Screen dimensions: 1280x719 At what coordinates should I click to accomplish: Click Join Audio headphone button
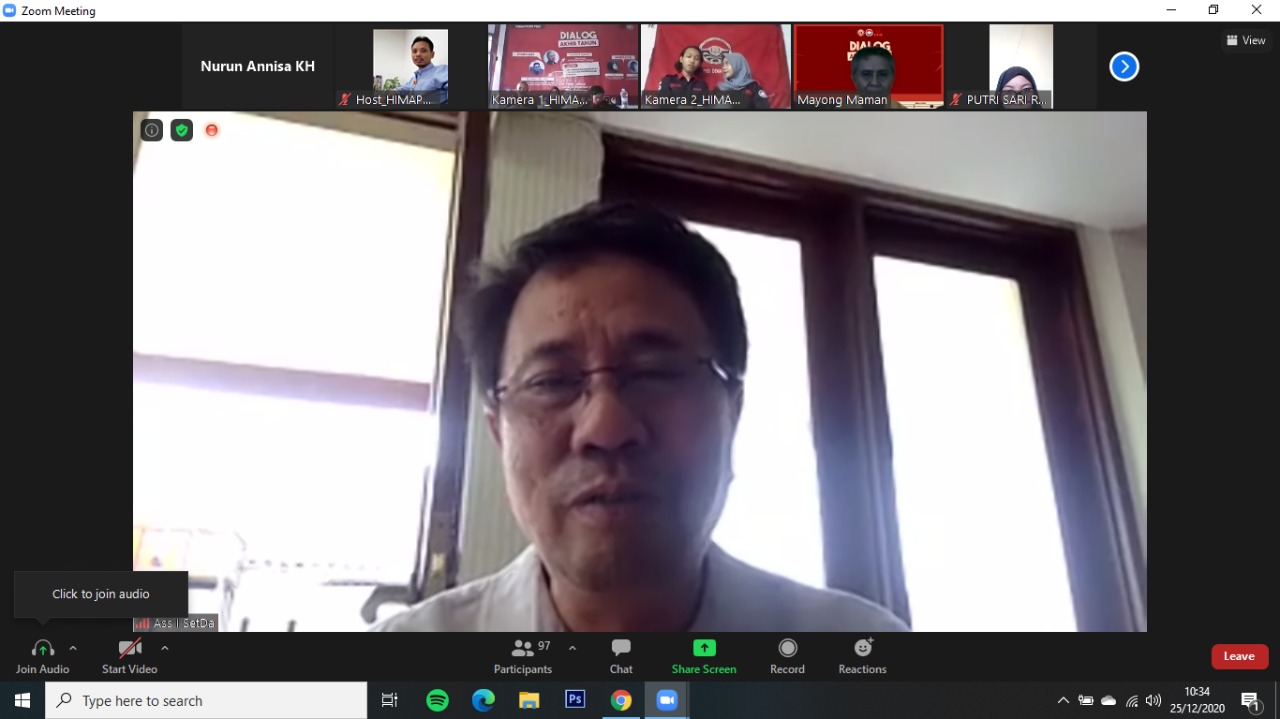(42, 656)
